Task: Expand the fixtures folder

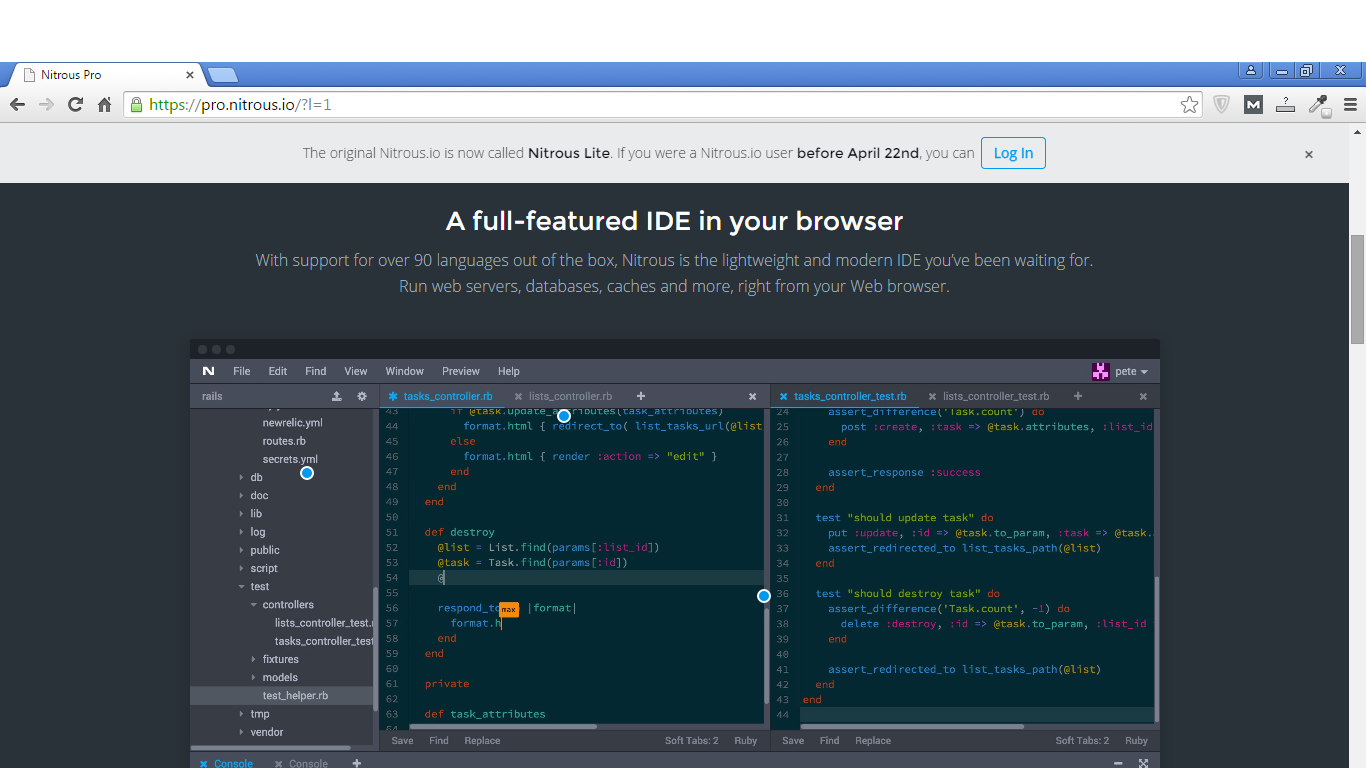Action: pos(253,659)
